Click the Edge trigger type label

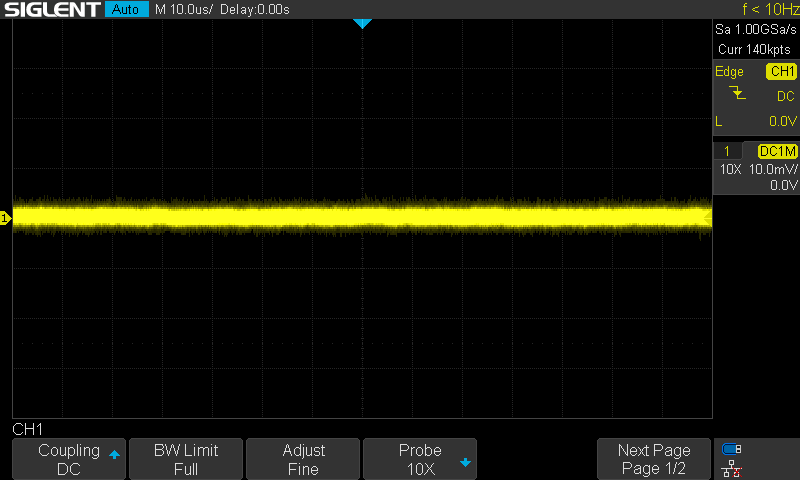tap(729, 72)
